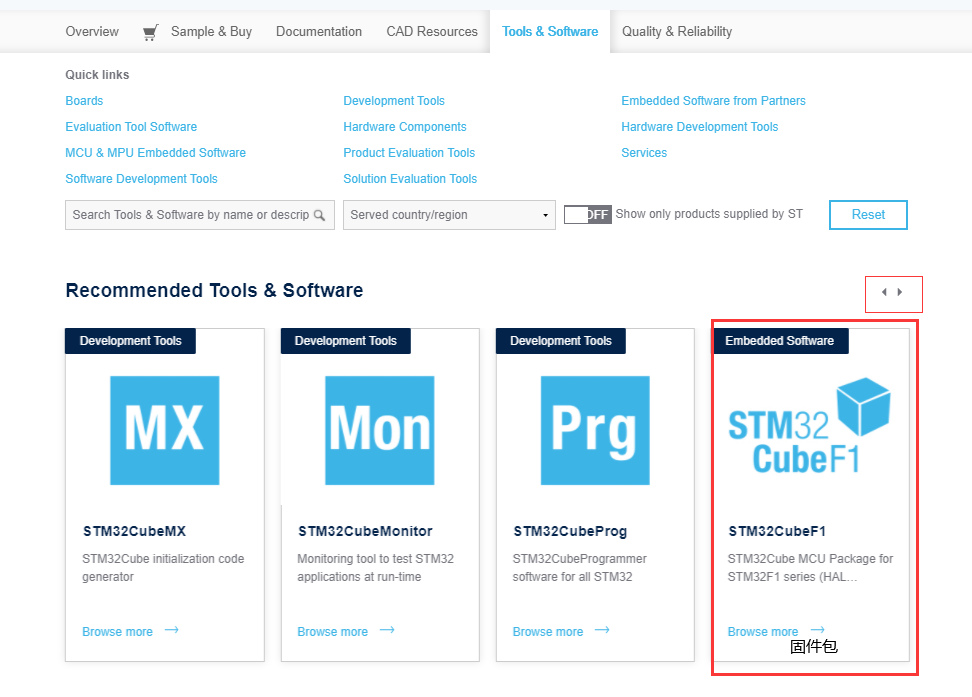
Task: Open the Served country/region dropdown
Action: click(449, 215)
